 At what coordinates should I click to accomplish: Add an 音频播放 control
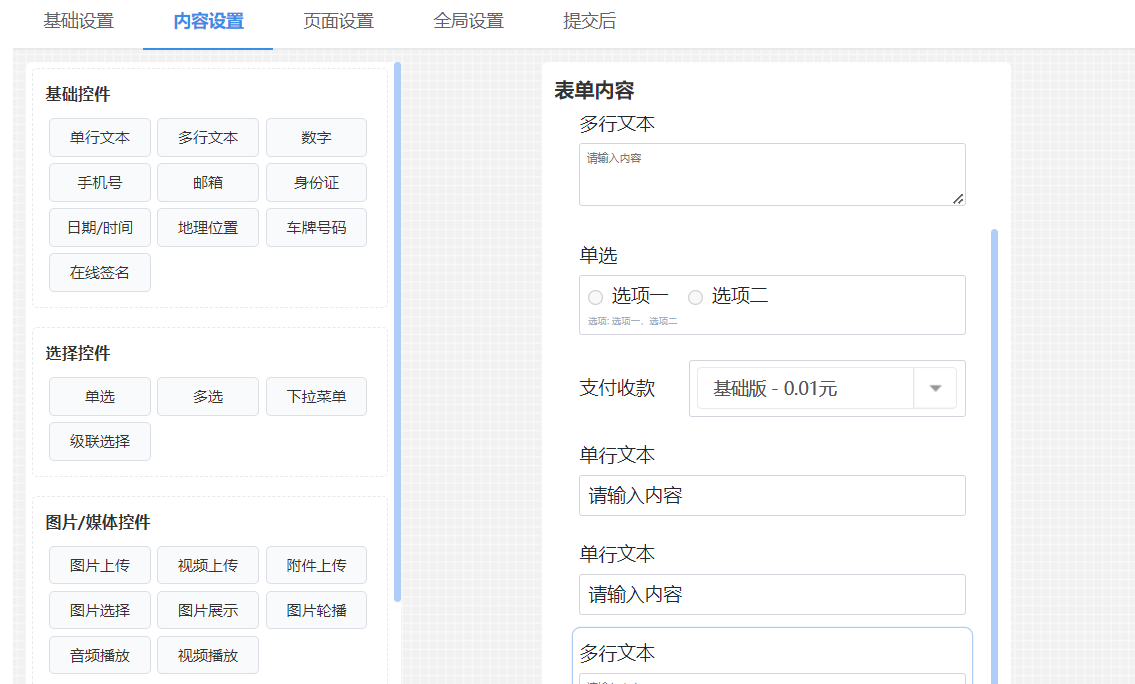99,655
